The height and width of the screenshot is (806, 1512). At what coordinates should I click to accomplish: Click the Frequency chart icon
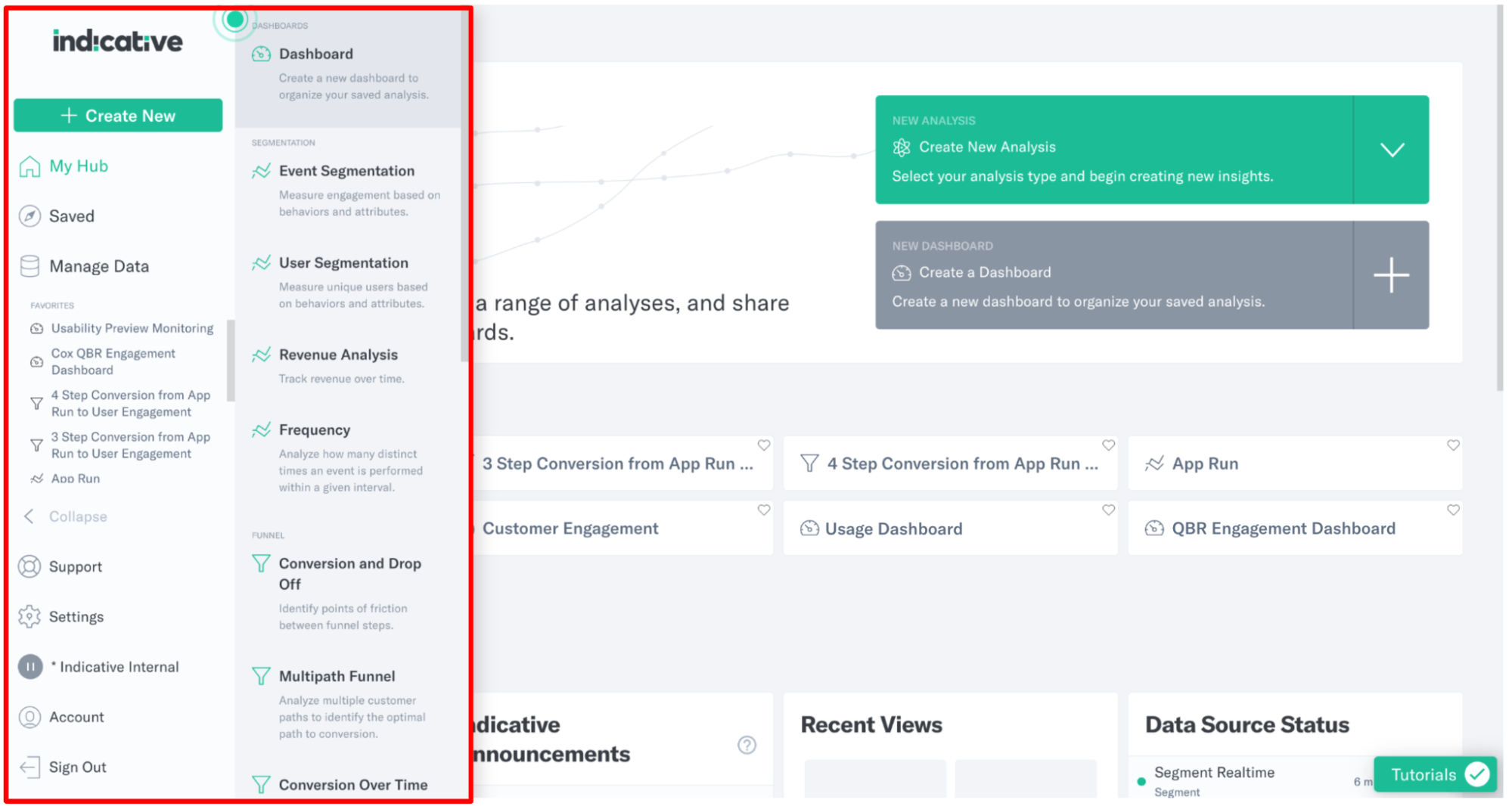tap(261, 430)
